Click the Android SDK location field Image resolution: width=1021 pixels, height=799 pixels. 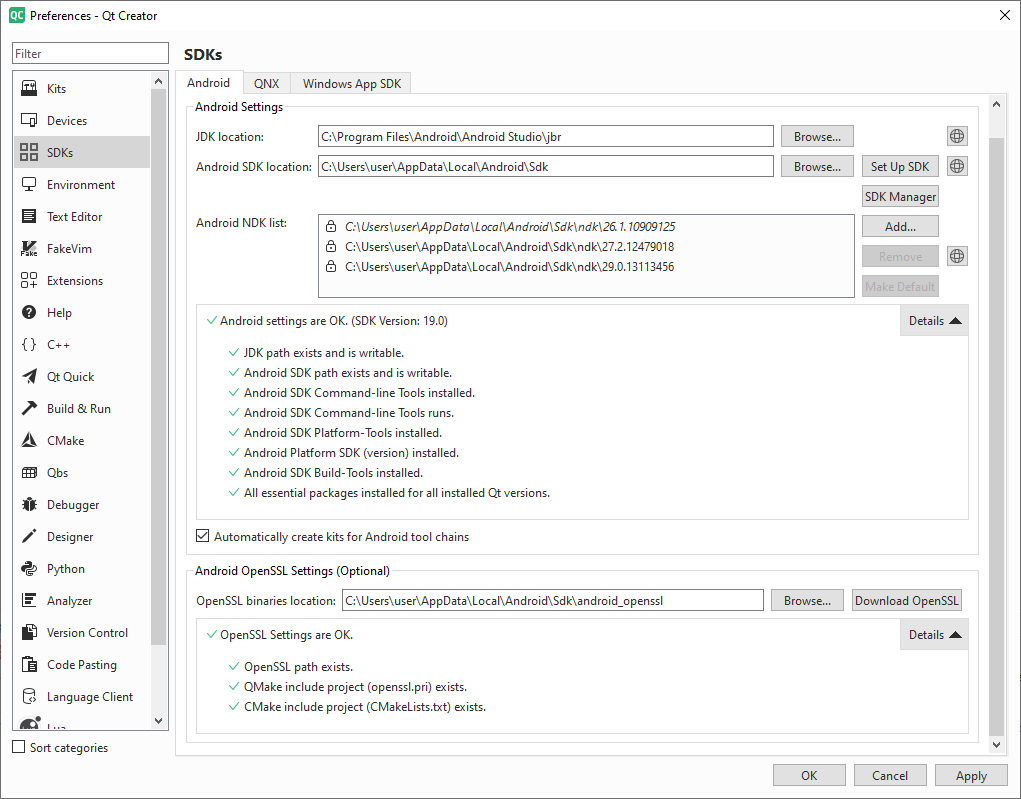(546, 167)
